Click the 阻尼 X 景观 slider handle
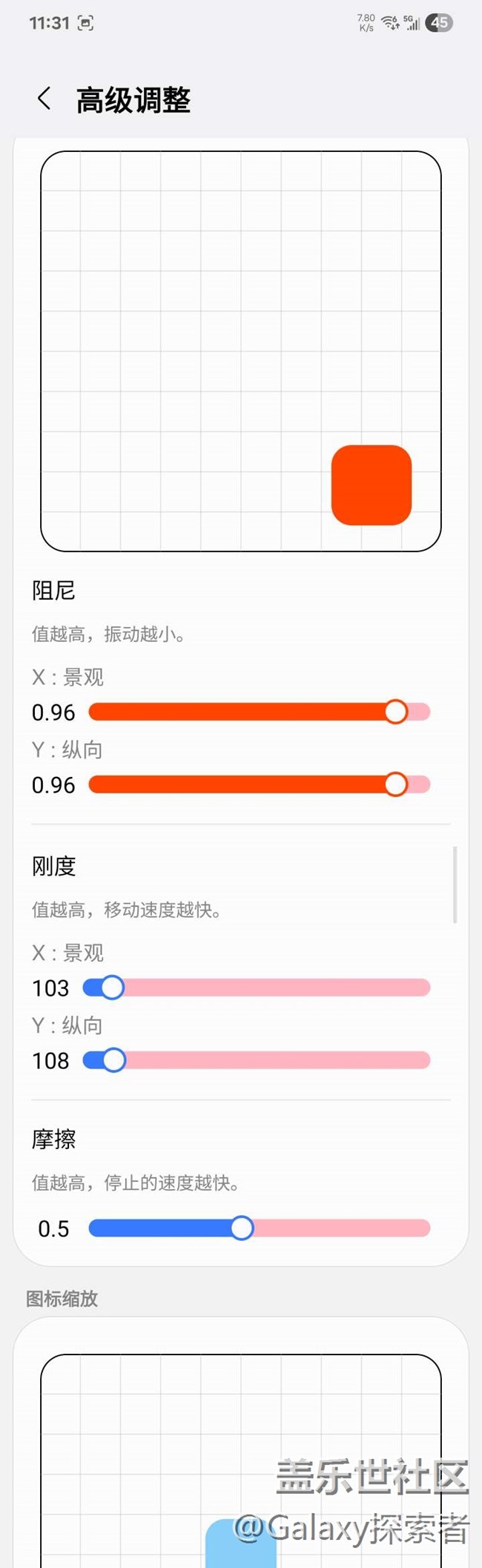This screenshot has height=1568, width=482. [x=396, y=712]
